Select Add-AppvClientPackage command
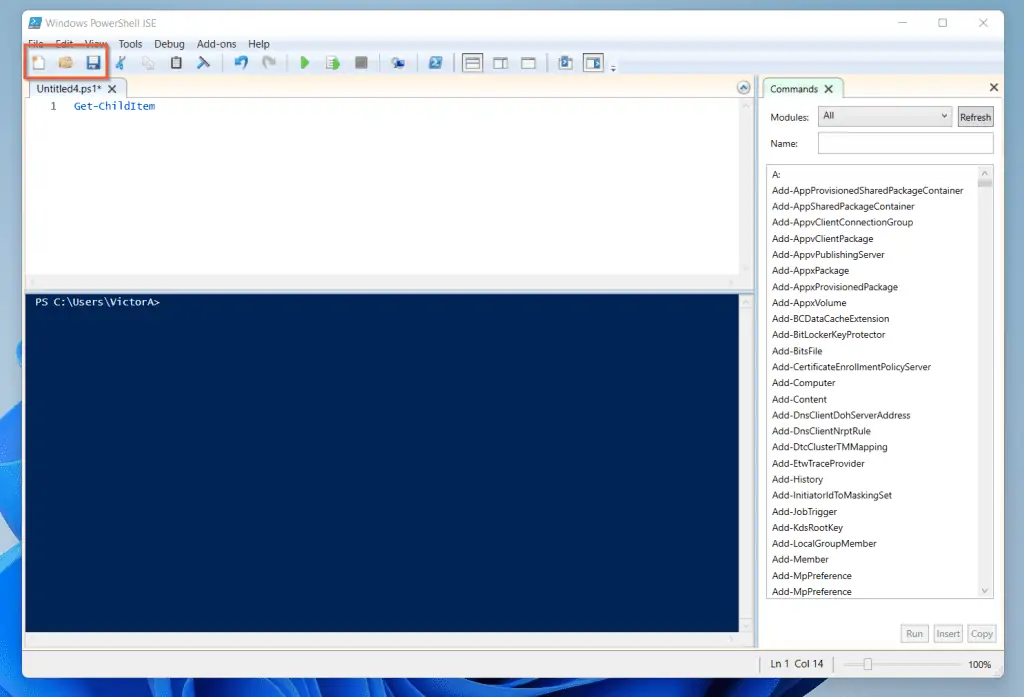The width and height of the screenshot is (1024, 697). [x=822, y=239]
